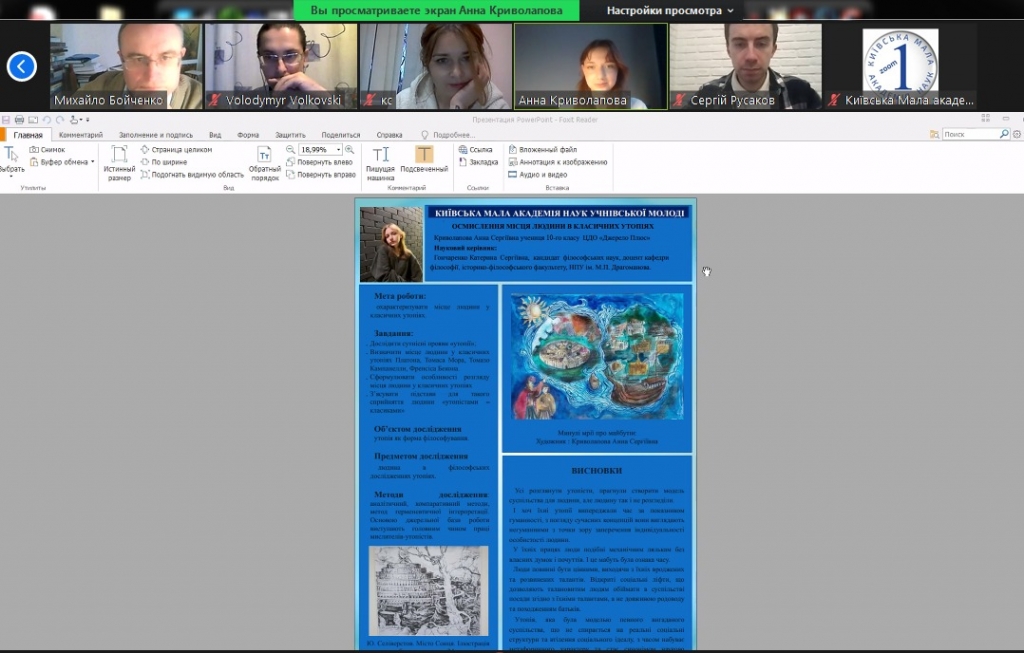Click the colorful utopia painting in poster
This screenshot has height=653, width=1024.
coord(598,357)
